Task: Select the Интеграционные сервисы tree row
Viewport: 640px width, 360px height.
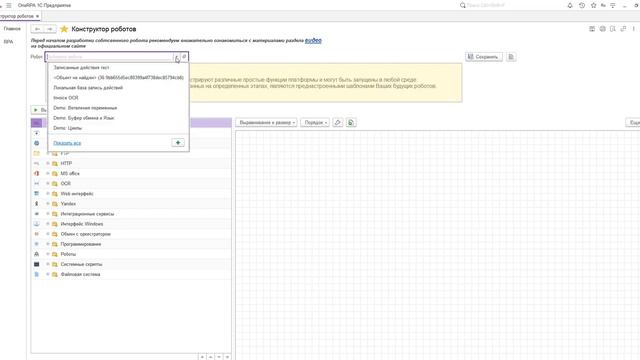Action: [131, 214]
